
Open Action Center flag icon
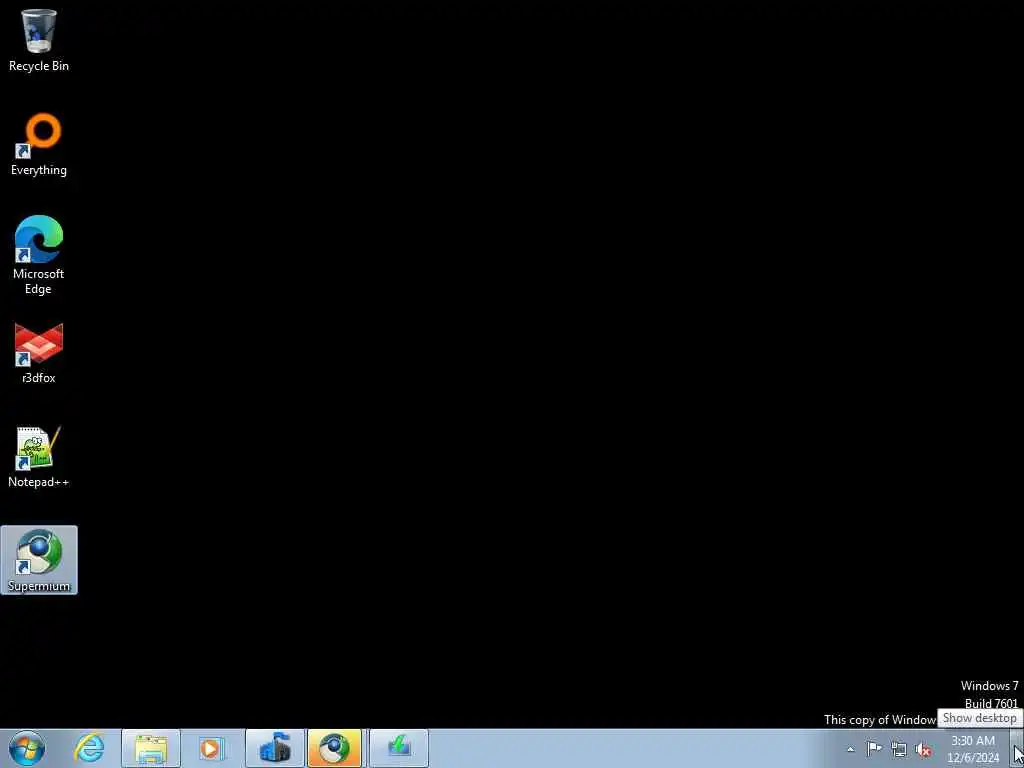pyautogui.click(x=874, y=748)
